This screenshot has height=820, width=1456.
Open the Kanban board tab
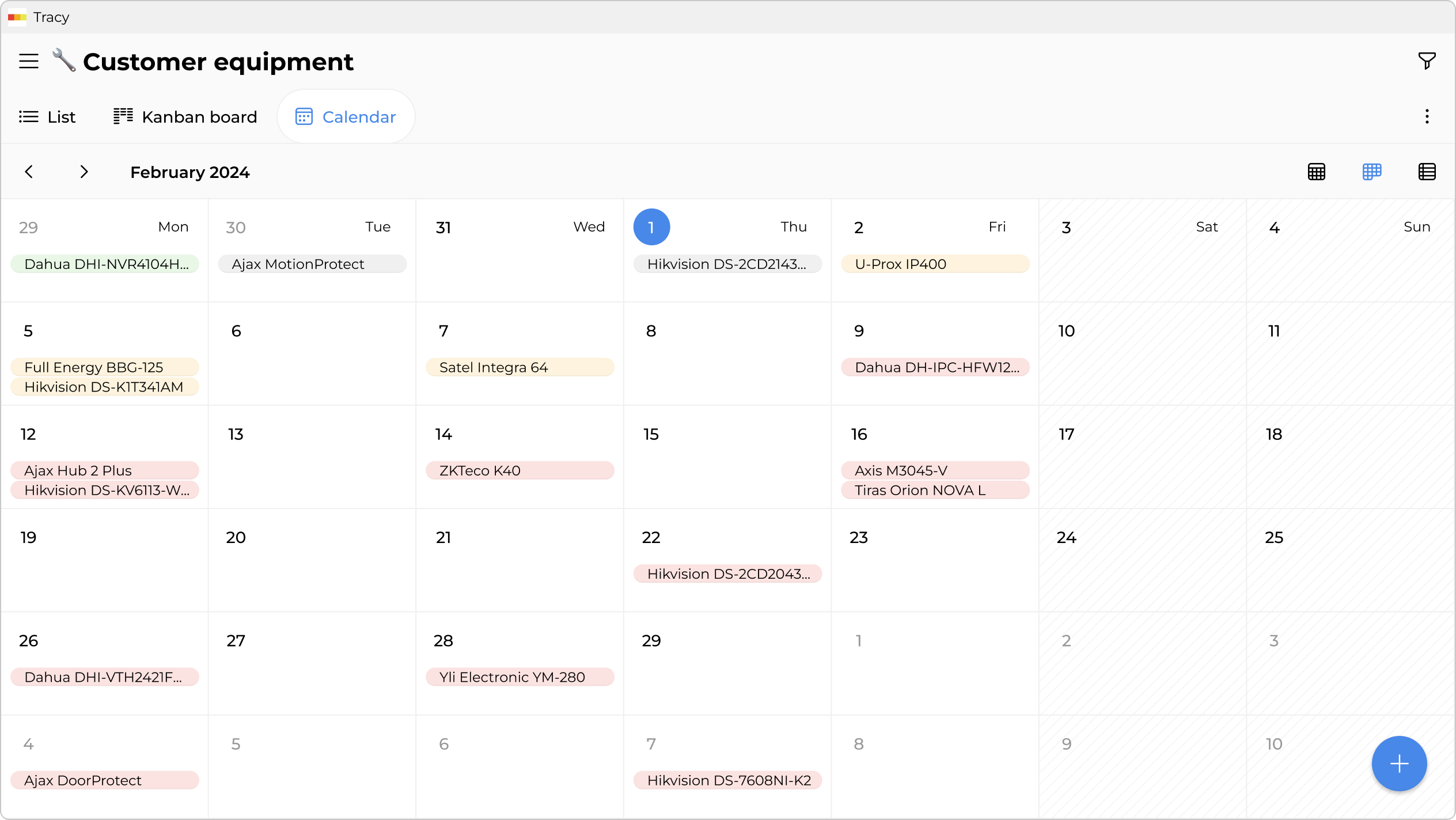[185, 116]
